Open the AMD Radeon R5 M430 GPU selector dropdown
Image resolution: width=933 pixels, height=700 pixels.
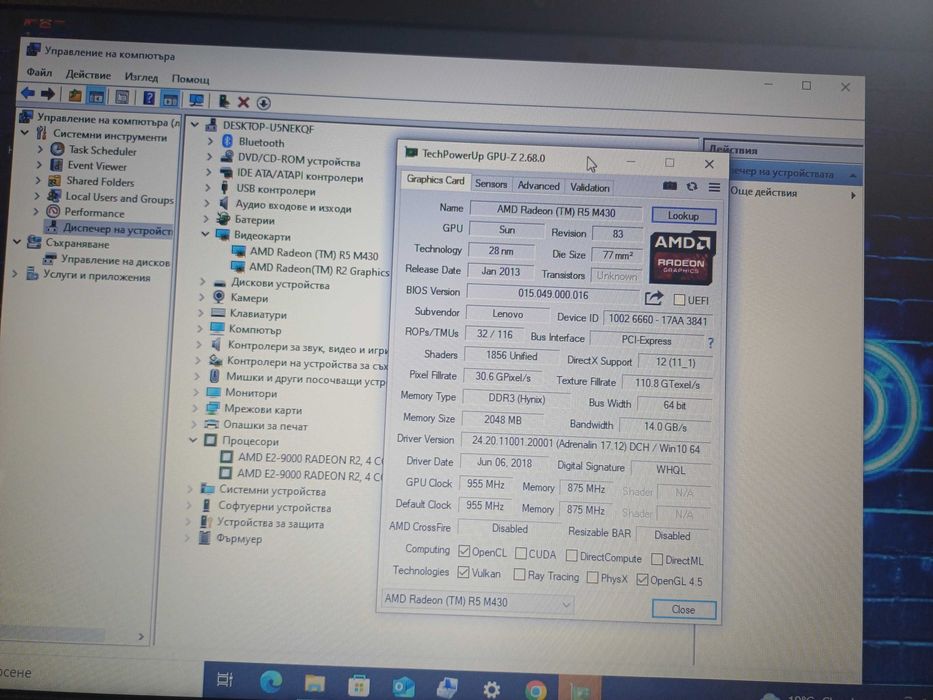[477, 601]
